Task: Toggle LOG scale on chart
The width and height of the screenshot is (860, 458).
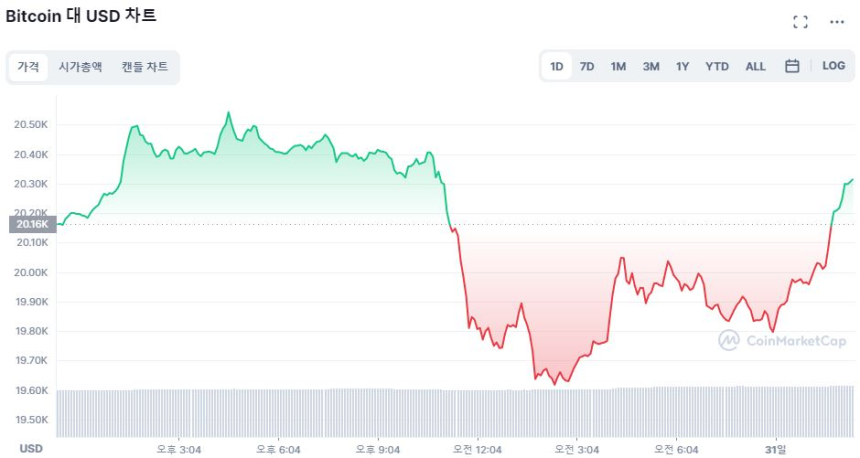Action: 833,66
